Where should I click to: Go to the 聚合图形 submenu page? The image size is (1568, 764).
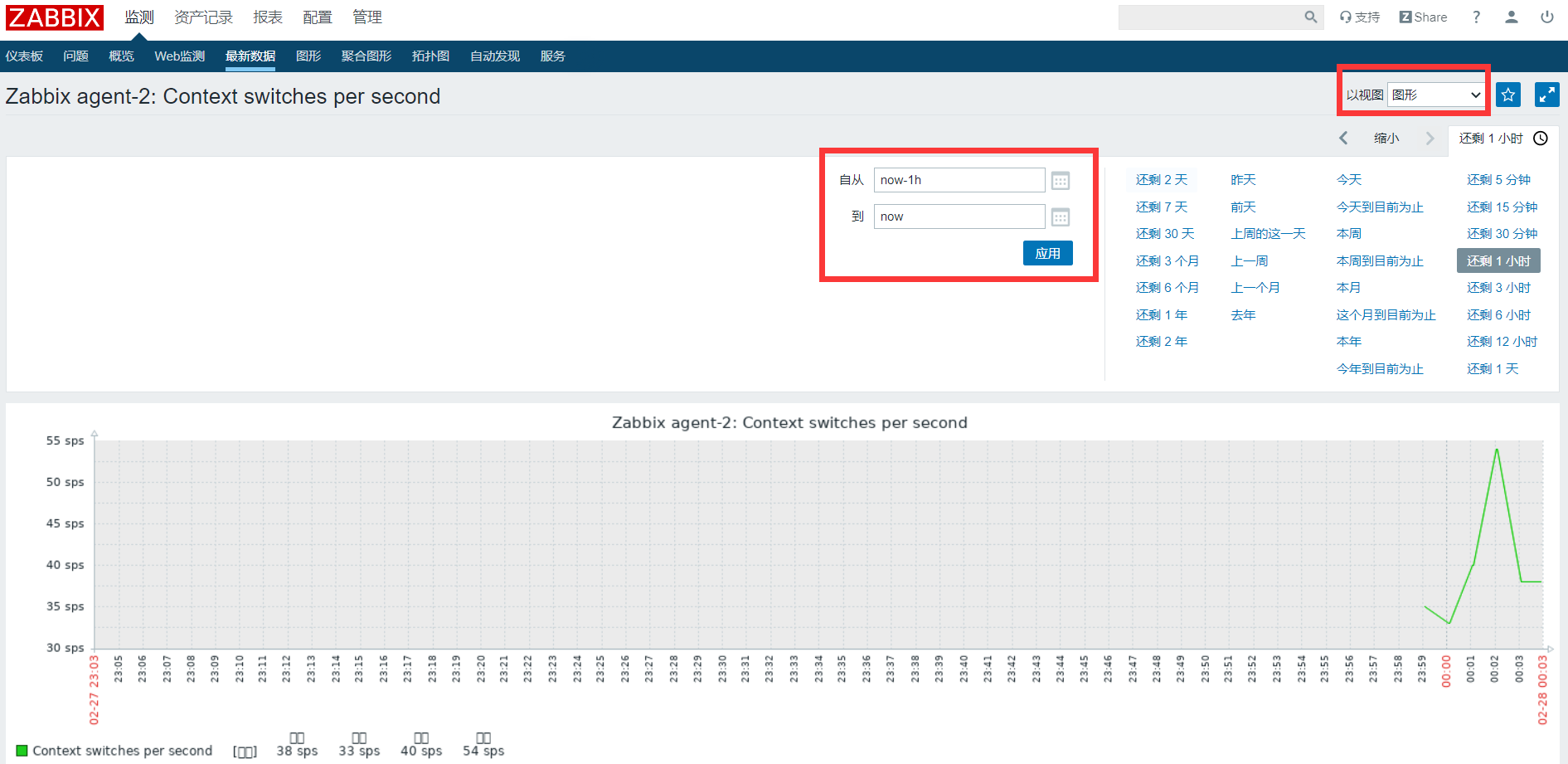367,56
